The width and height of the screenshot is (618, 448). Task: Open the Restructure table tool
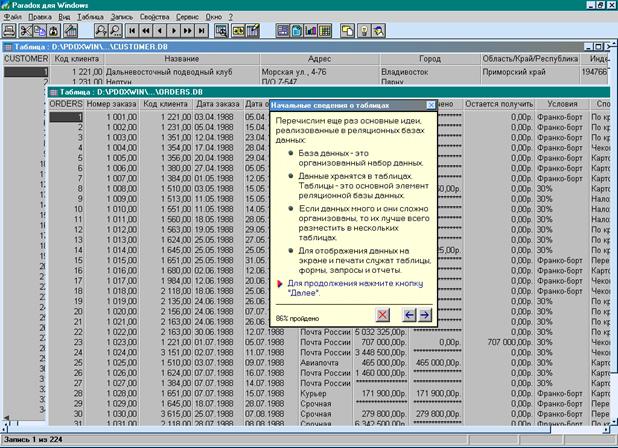pyautogui.click(x=71, y=30)
